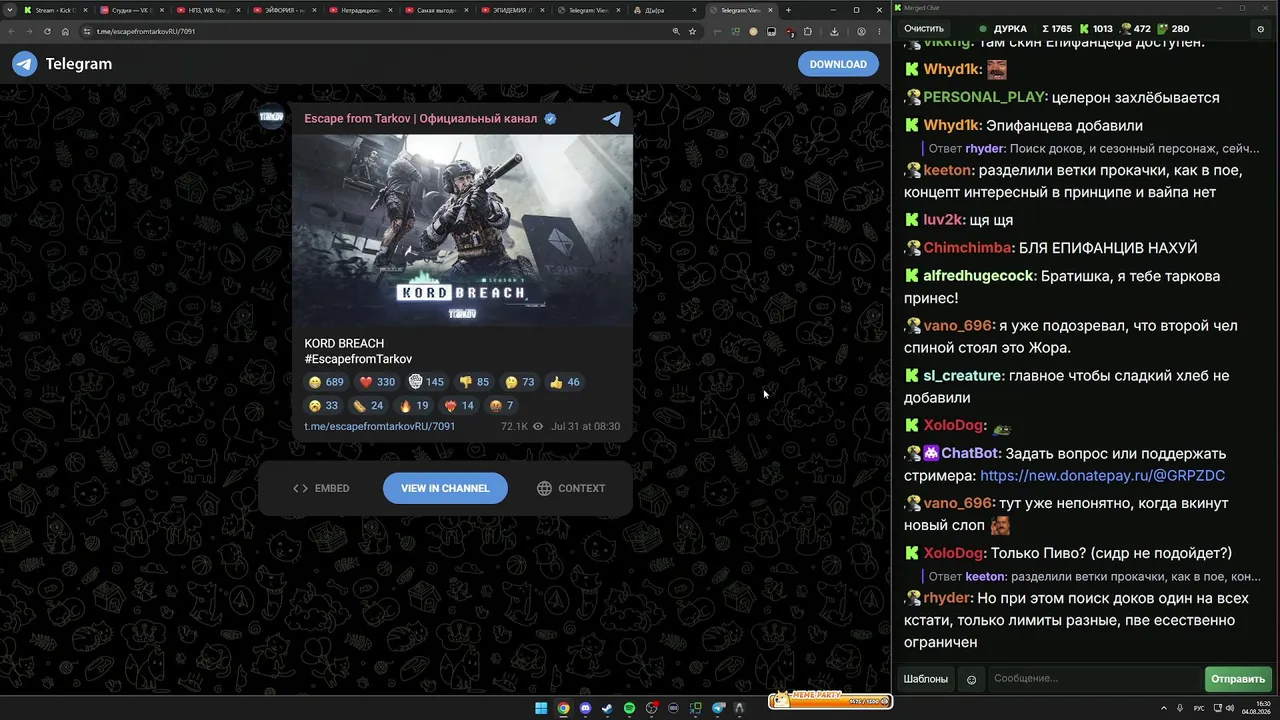Click the hot dog reaction with 24
This screenshot has height=720, width=1280.
click(368, 406)
